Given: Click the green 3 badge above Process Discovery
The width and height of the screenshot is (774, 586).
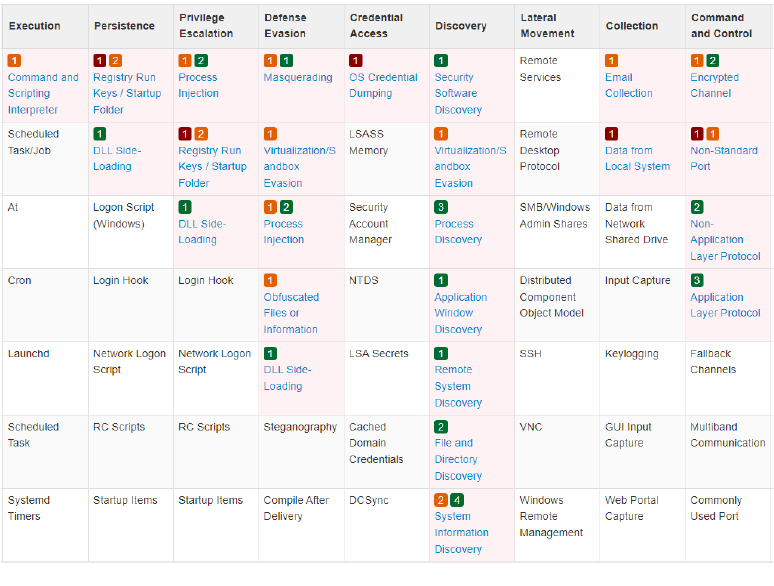Looking at the screenshot, I should (441, 207).
